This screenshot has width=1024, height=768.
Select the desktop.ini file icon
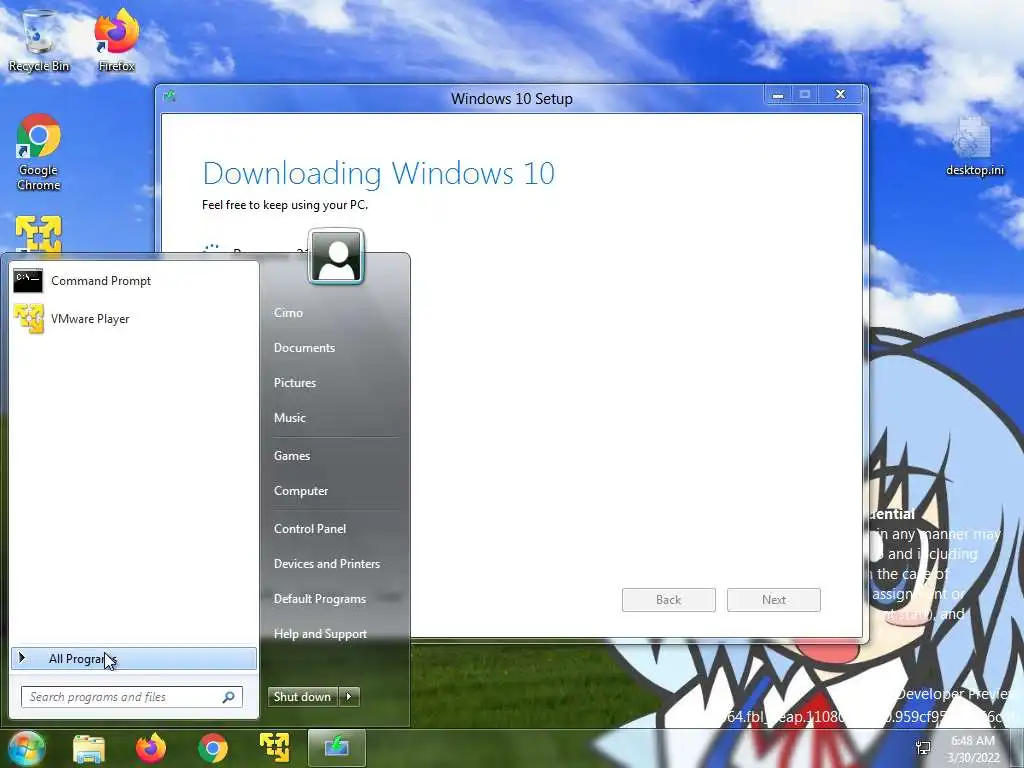click(974, 147)
